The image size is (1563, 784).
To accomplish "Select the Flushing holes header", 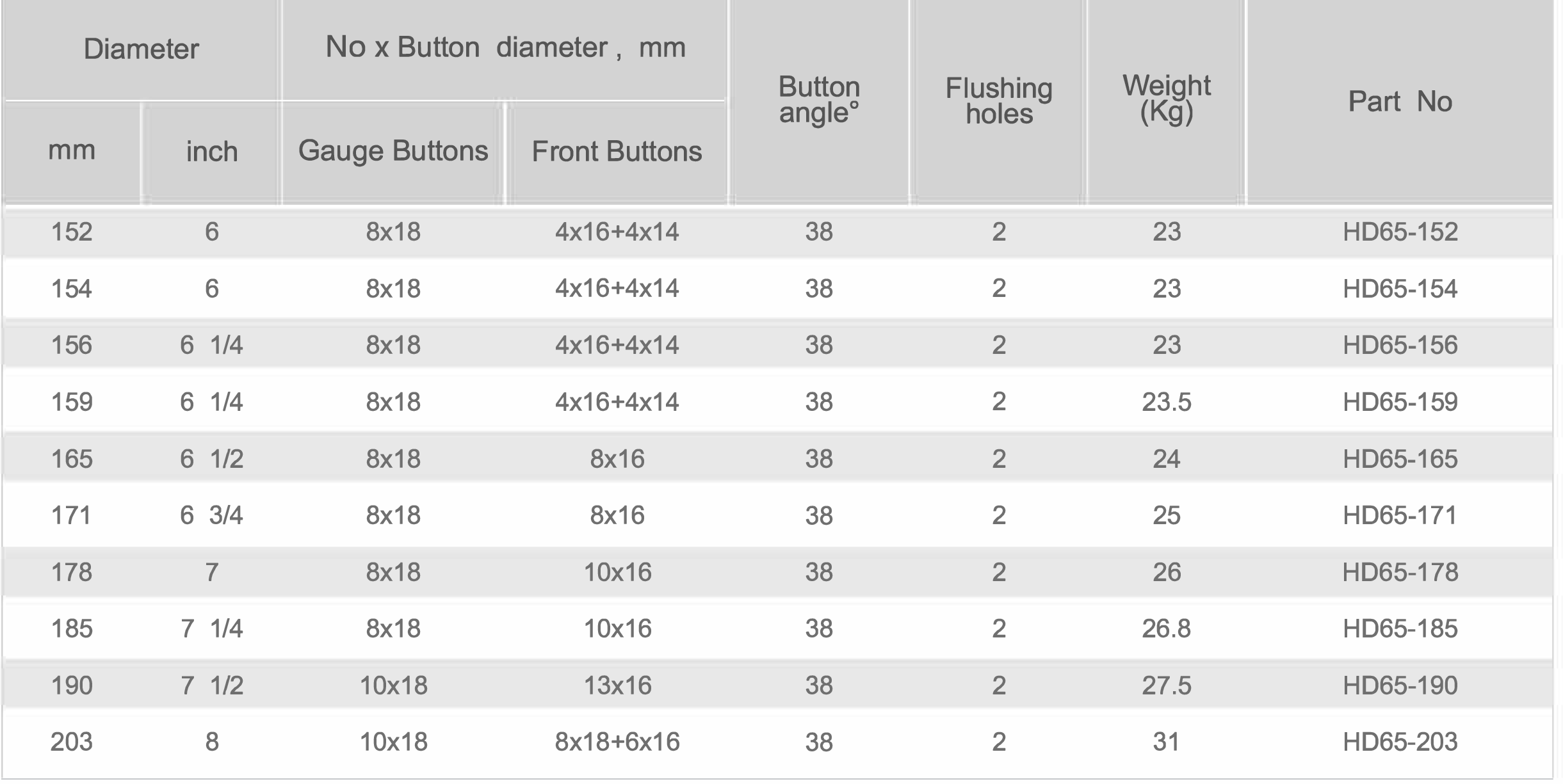I will coord(999,101).
